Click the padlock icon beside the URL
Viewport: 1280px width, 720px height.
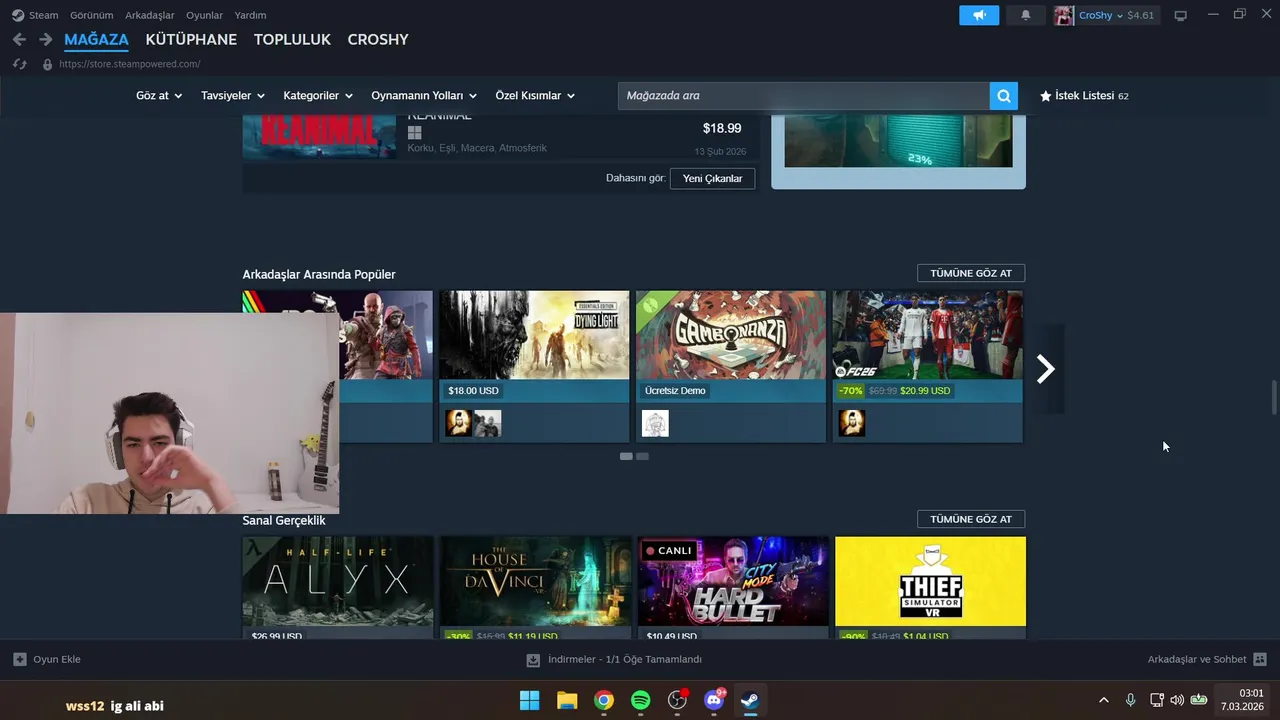click(47, 64)
